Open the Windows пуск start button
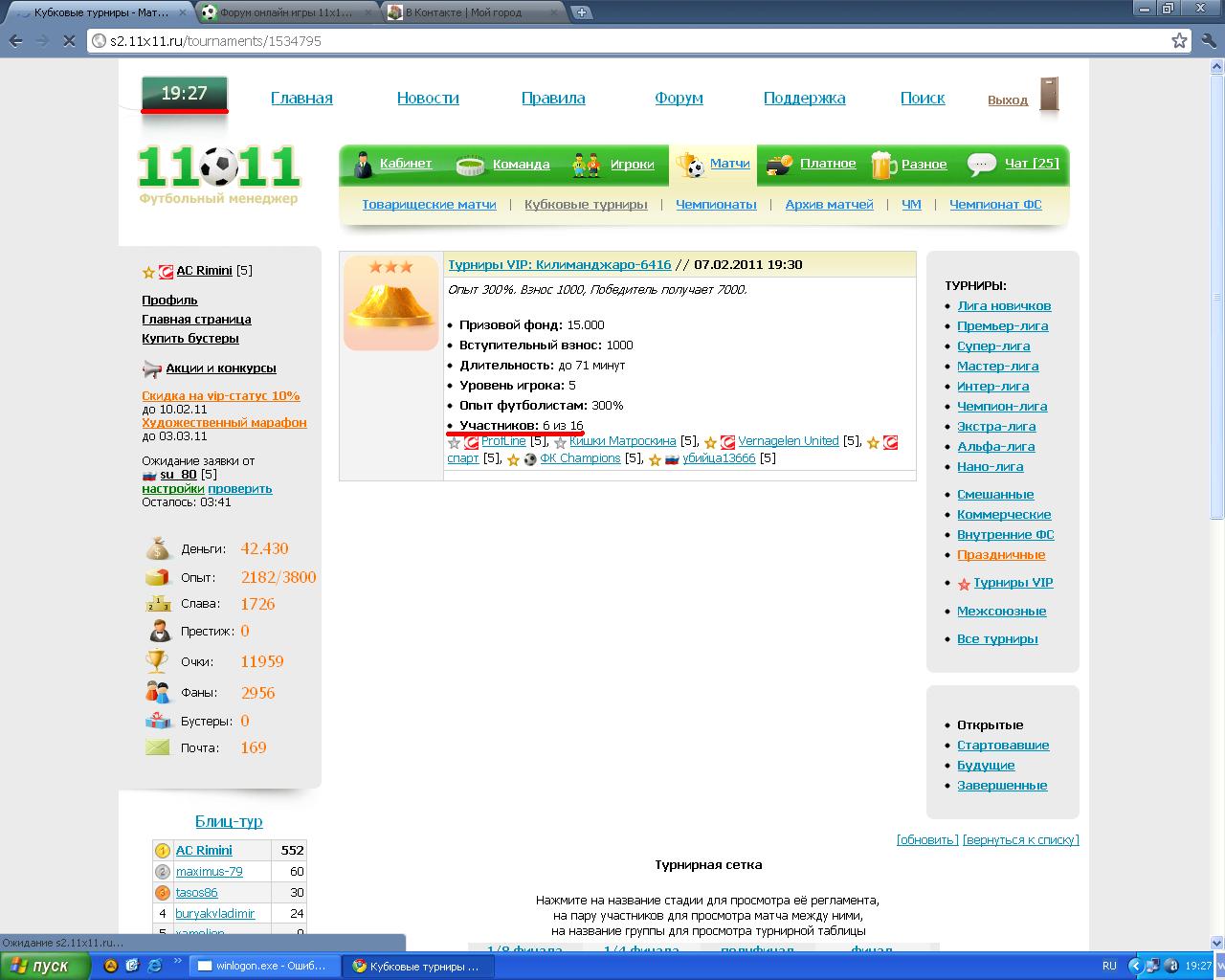This screenshot has height=980, width=1225. point(46,966)
